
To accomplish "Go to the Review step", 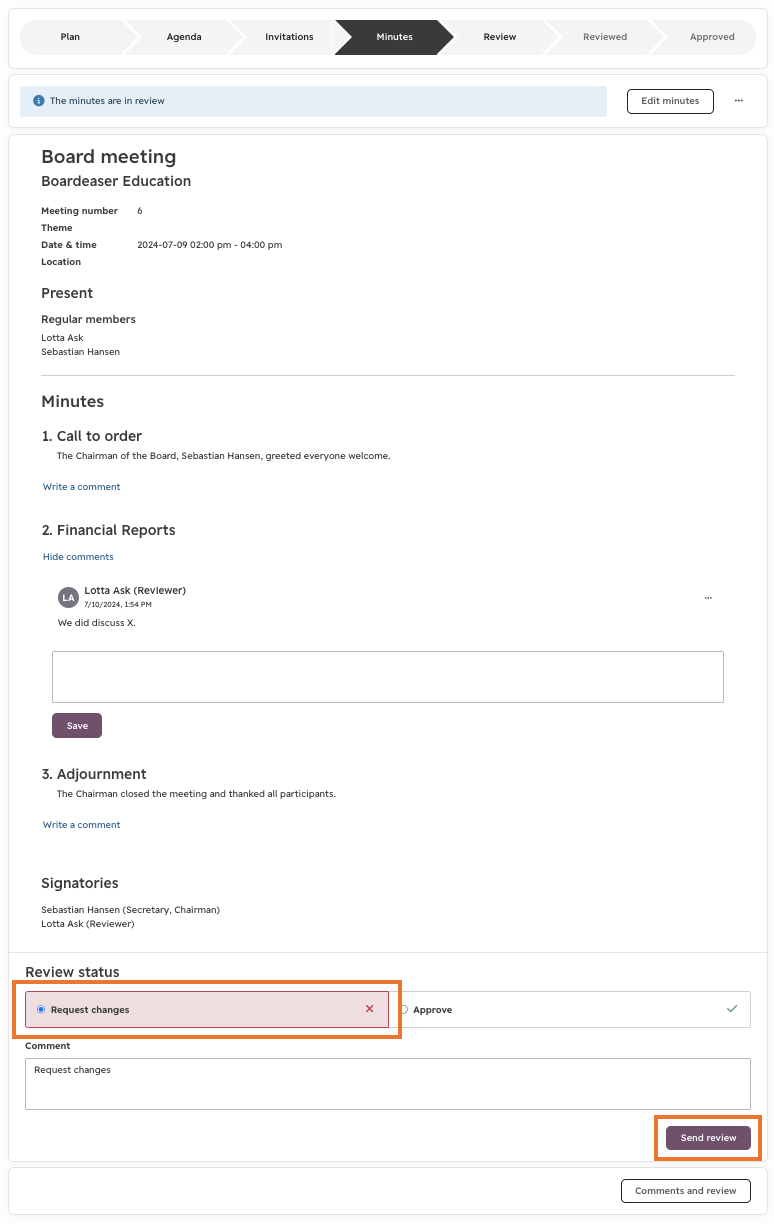I will (x=500, y=37).
